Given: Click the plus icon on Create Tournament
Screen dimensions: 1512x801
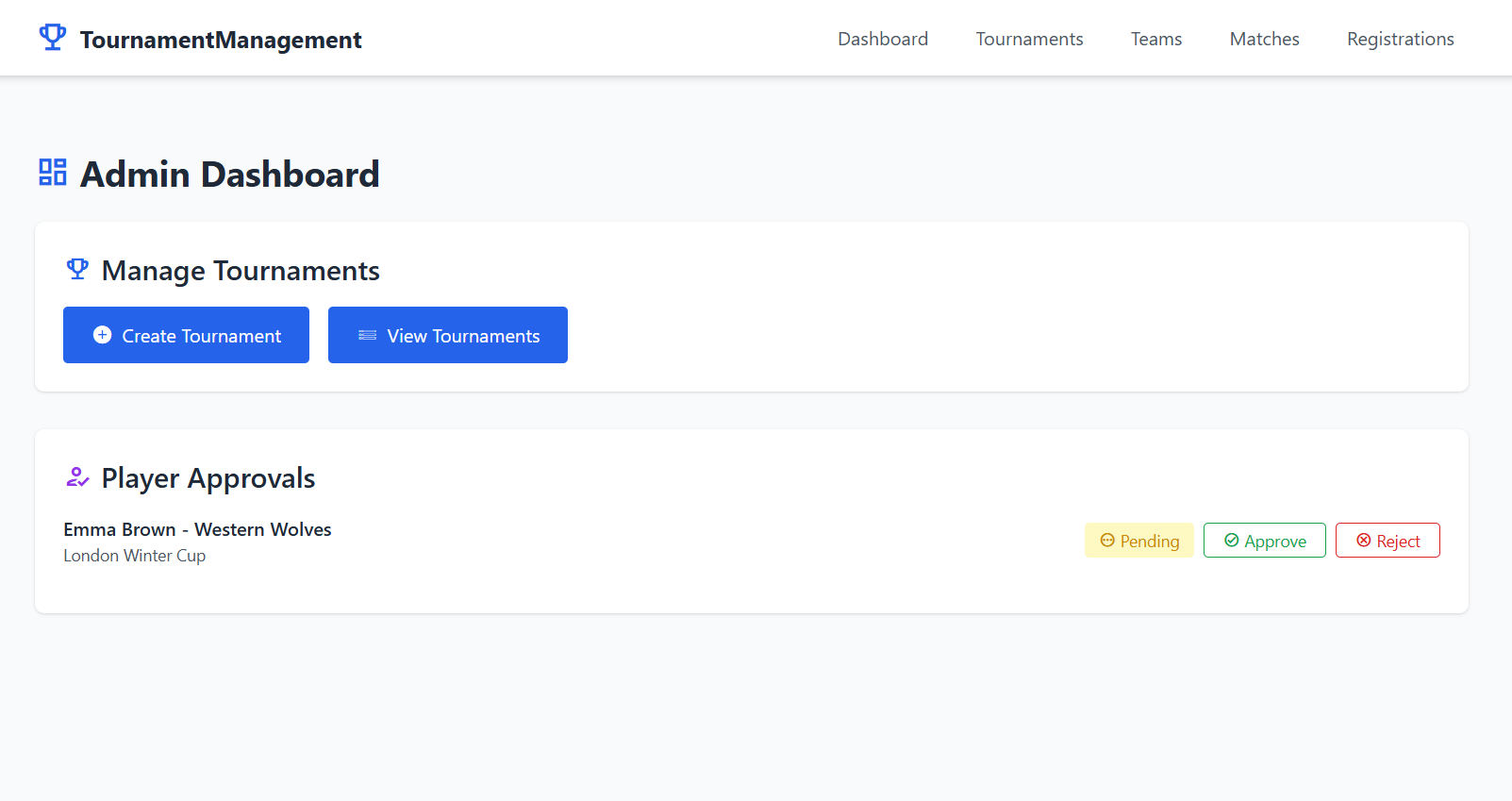Looking at the screenshot, I should 103,335.
